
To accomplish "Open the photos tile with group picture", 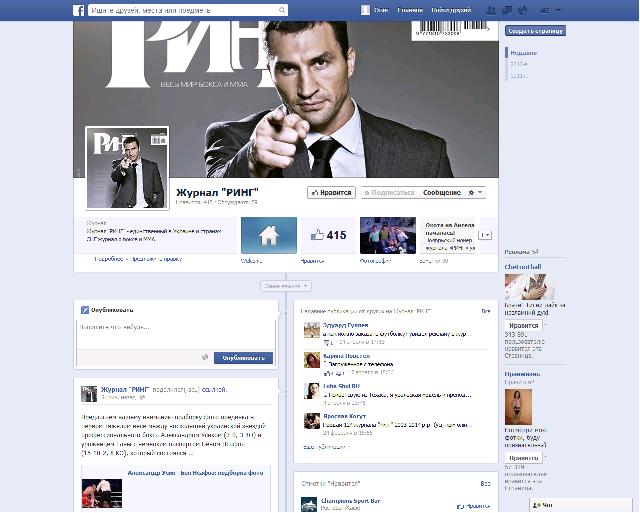I will (x=387, y=236).
